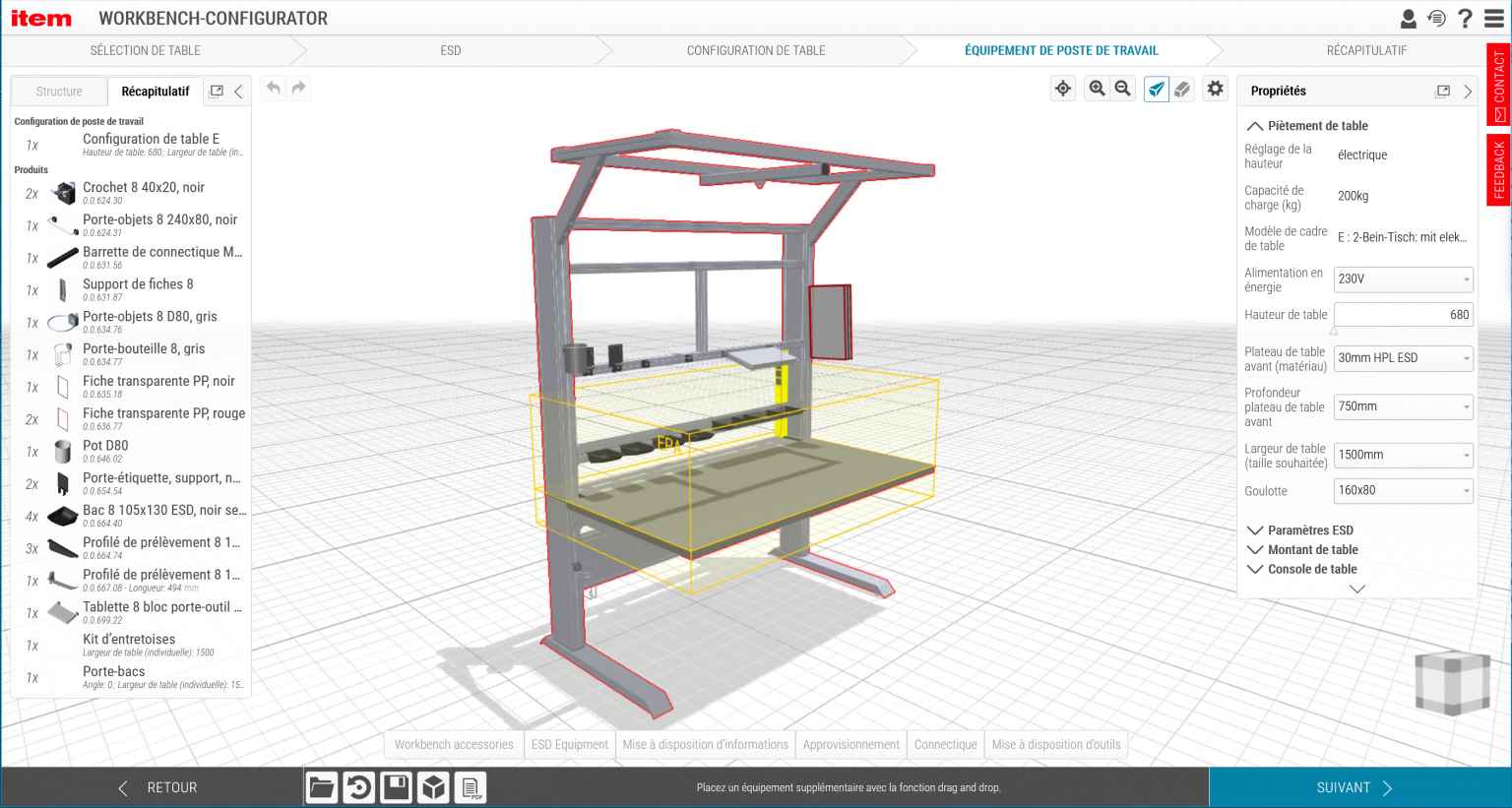This screenshot has height=808, width=1512.
Task: Open the hamburger main menu
Action: (1492, 19)
